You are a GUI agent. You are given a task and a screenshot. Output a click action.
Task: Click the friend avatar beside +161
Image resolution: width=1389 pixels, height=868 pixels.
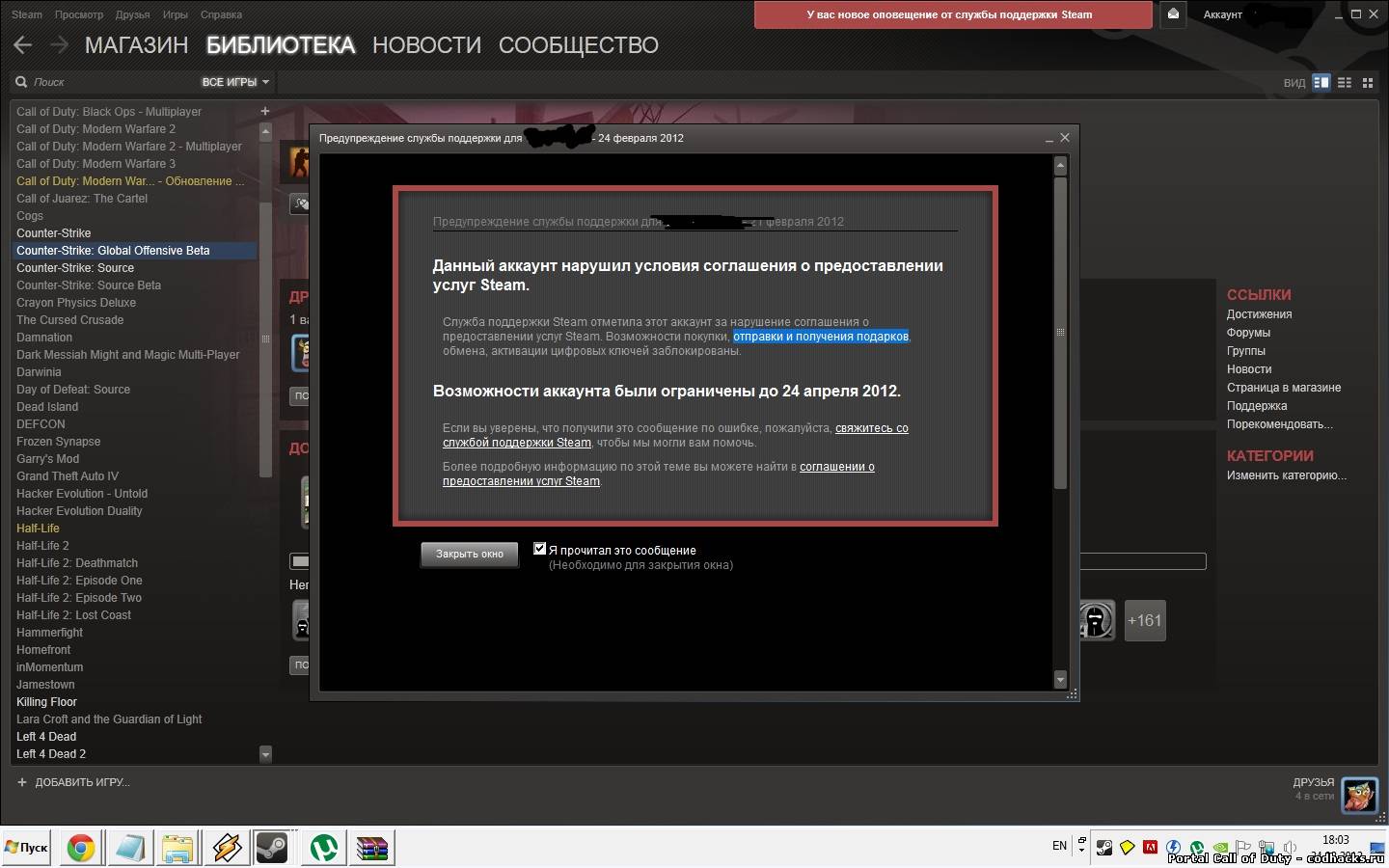1096,620
